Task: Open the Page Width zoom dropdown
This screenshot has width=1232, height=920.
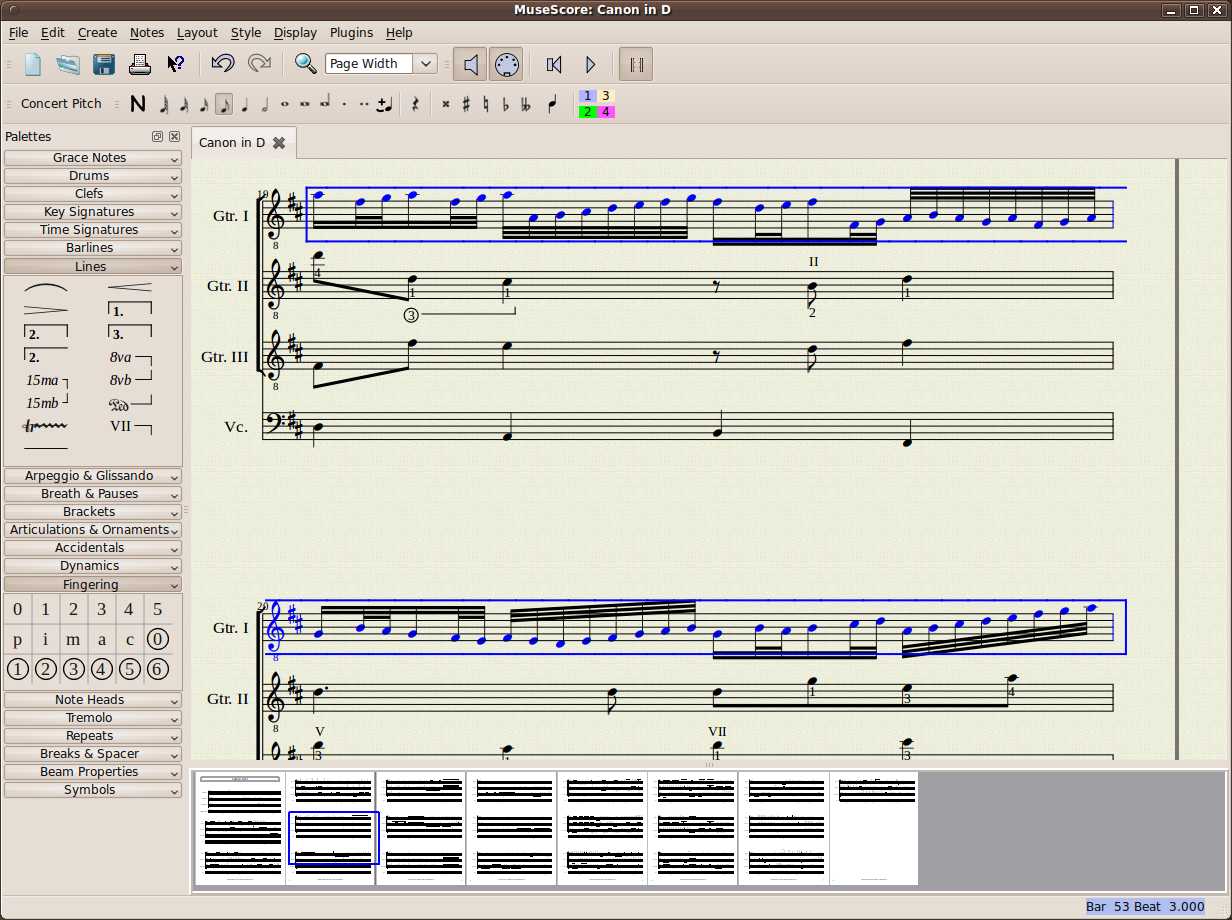Action: click(424, 63)
